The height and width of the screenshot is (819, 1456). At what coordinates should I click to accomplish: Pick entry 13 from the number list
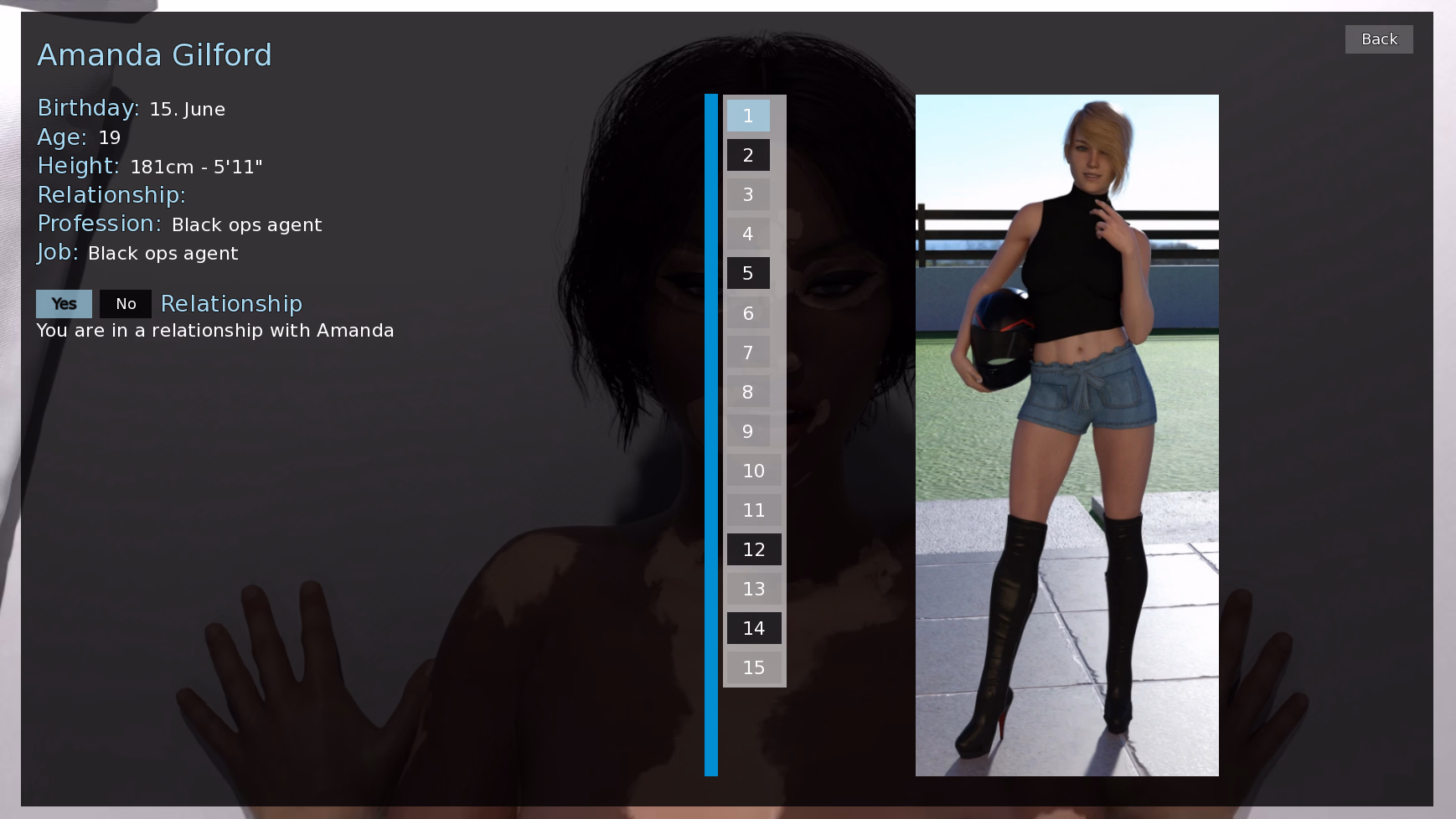click(754, 589)
